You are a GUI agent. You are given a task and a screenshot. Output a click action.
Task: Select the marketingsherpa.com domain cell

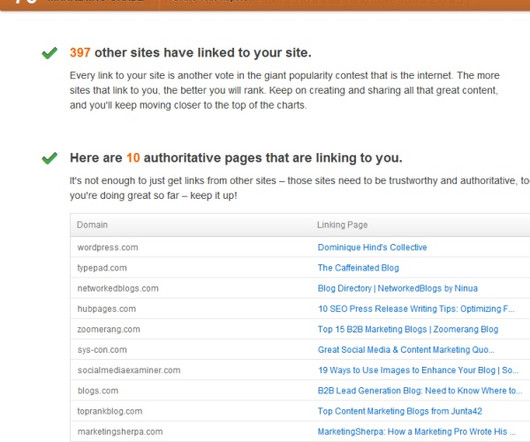coord(120,432)
